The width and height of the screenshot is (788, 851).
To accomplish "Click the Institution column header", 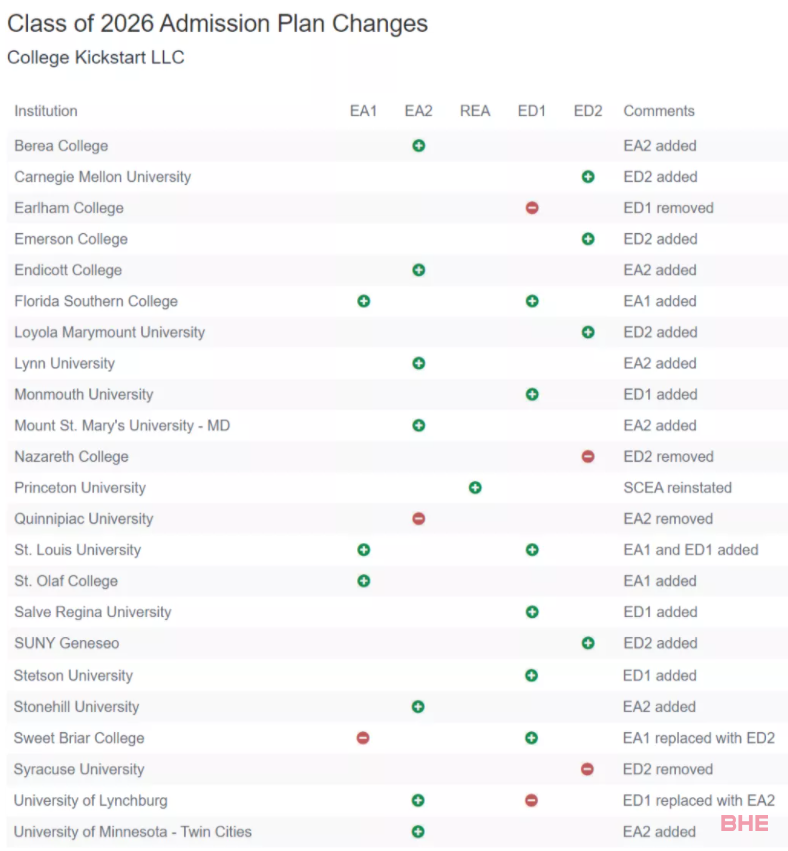I will coord(46,111).
